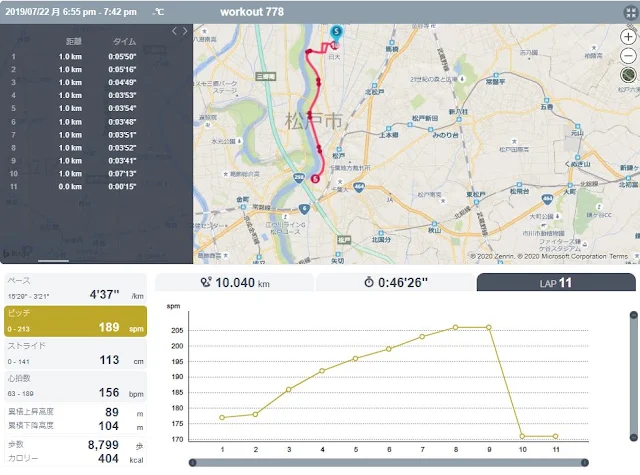Open the map Terms link
The image size is (640, 475).
click(618, 257)
